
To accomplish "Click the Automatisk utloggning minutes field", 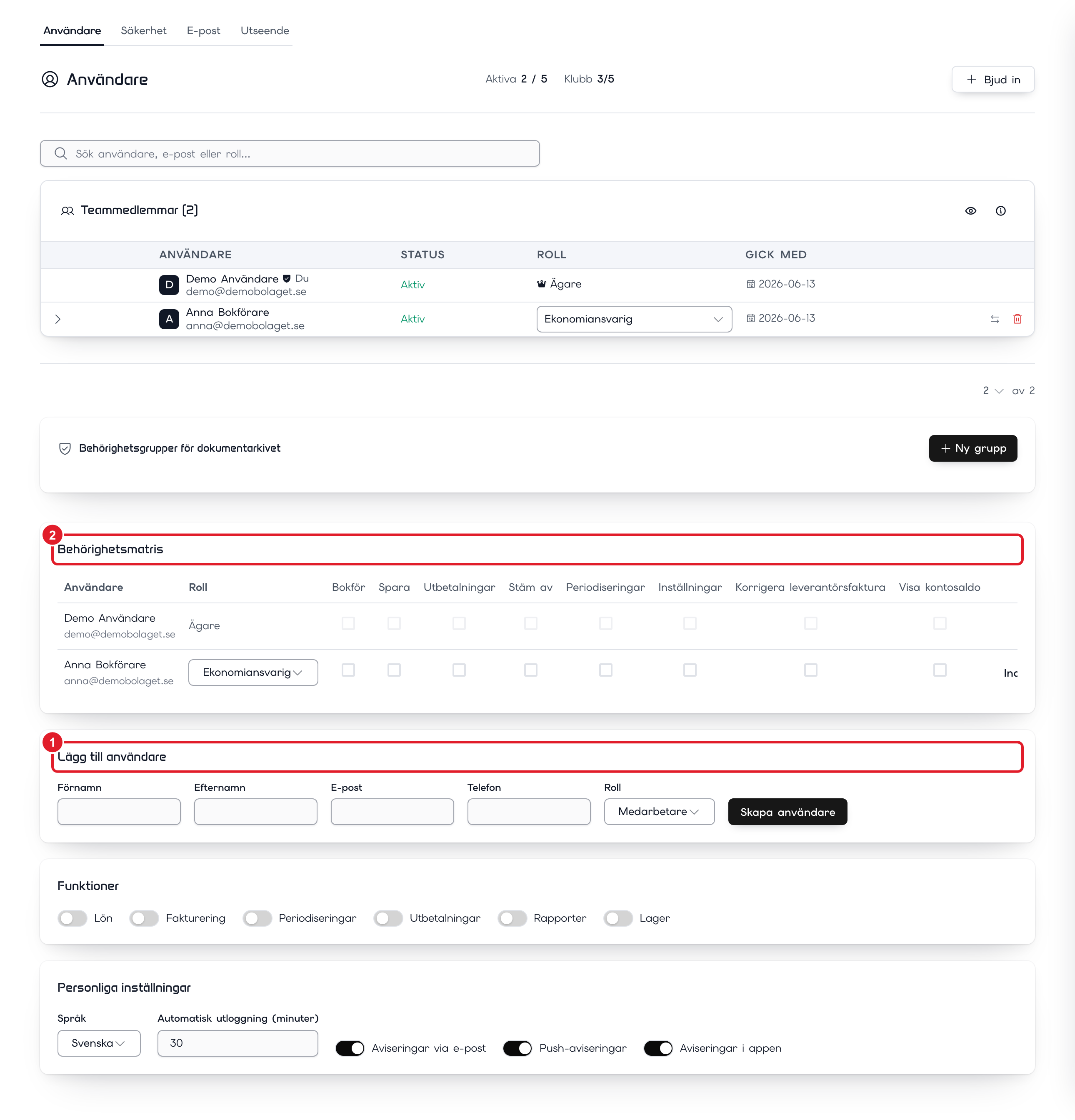I will [x=238, y=1043].
